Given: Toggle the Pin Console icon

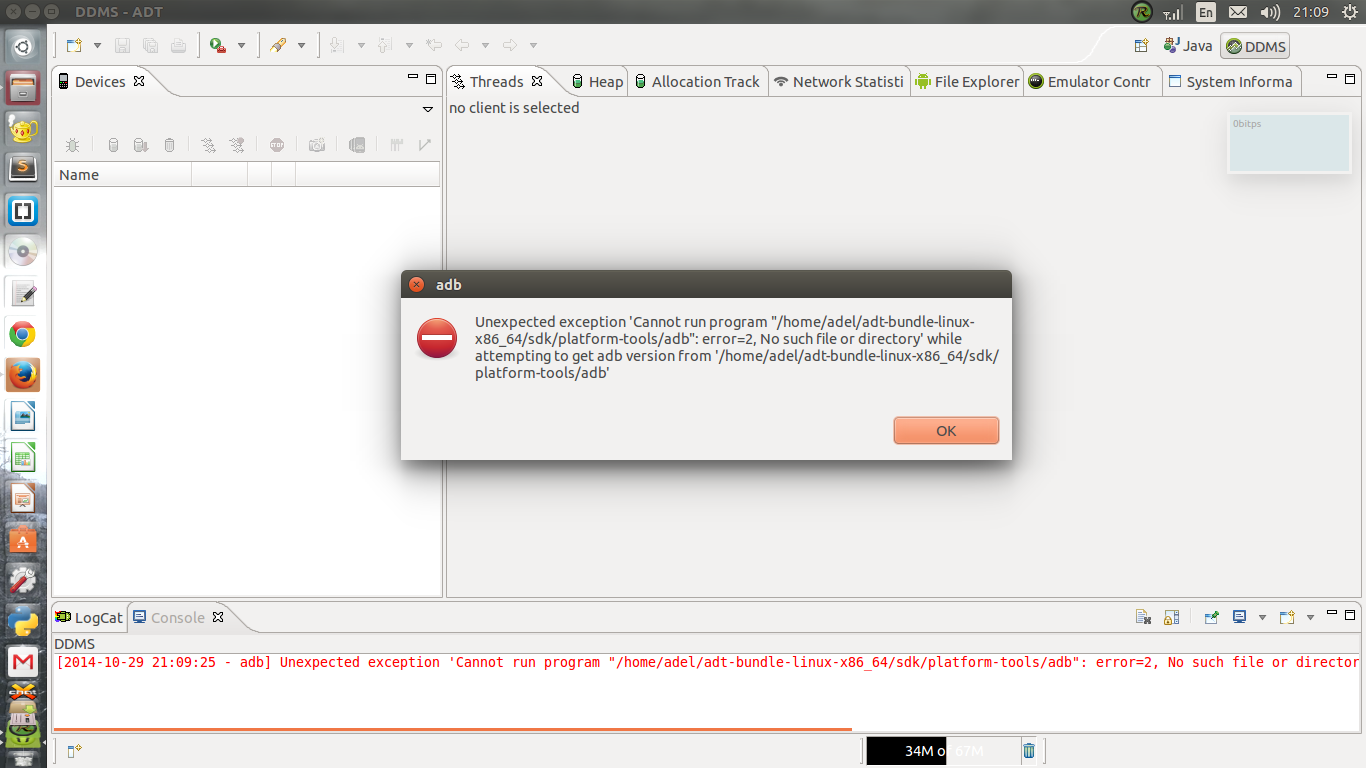Looking at the screenshot, I should click(1211, 617).
